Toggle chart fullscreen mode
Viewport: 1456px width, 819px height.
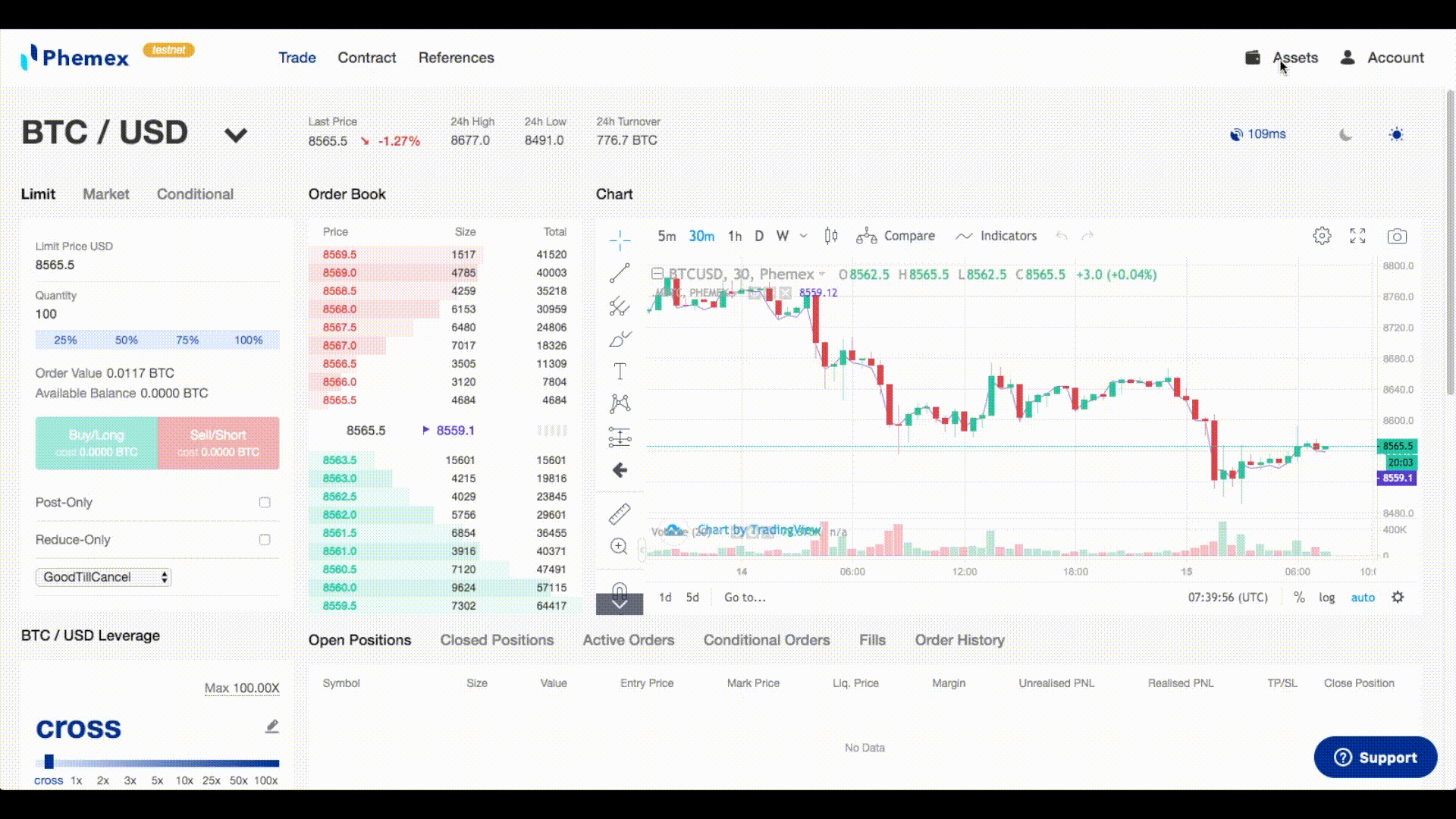[1357, 236]
